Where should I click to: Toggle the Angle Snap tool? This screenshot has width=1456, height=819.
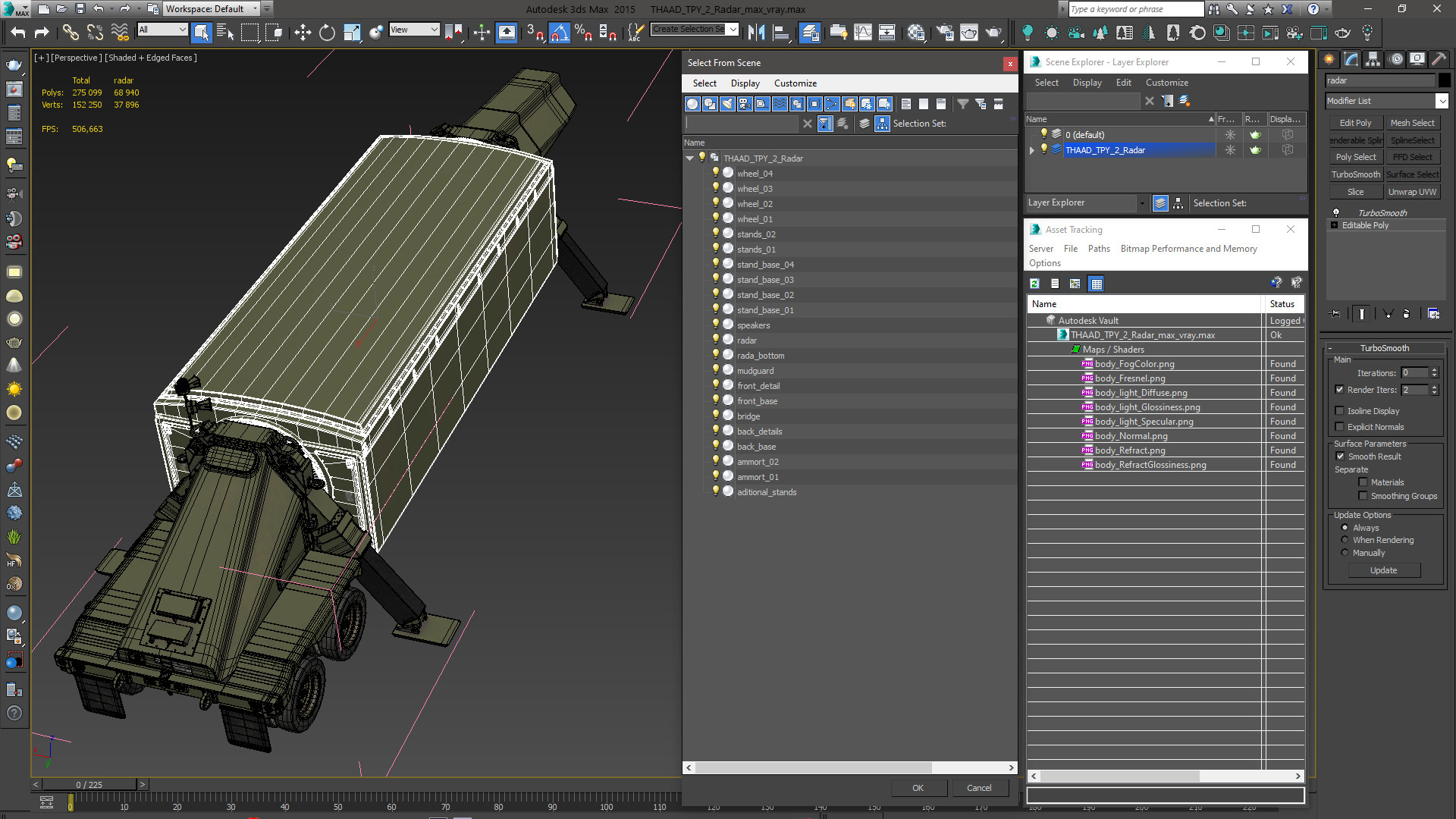point(559,32)
